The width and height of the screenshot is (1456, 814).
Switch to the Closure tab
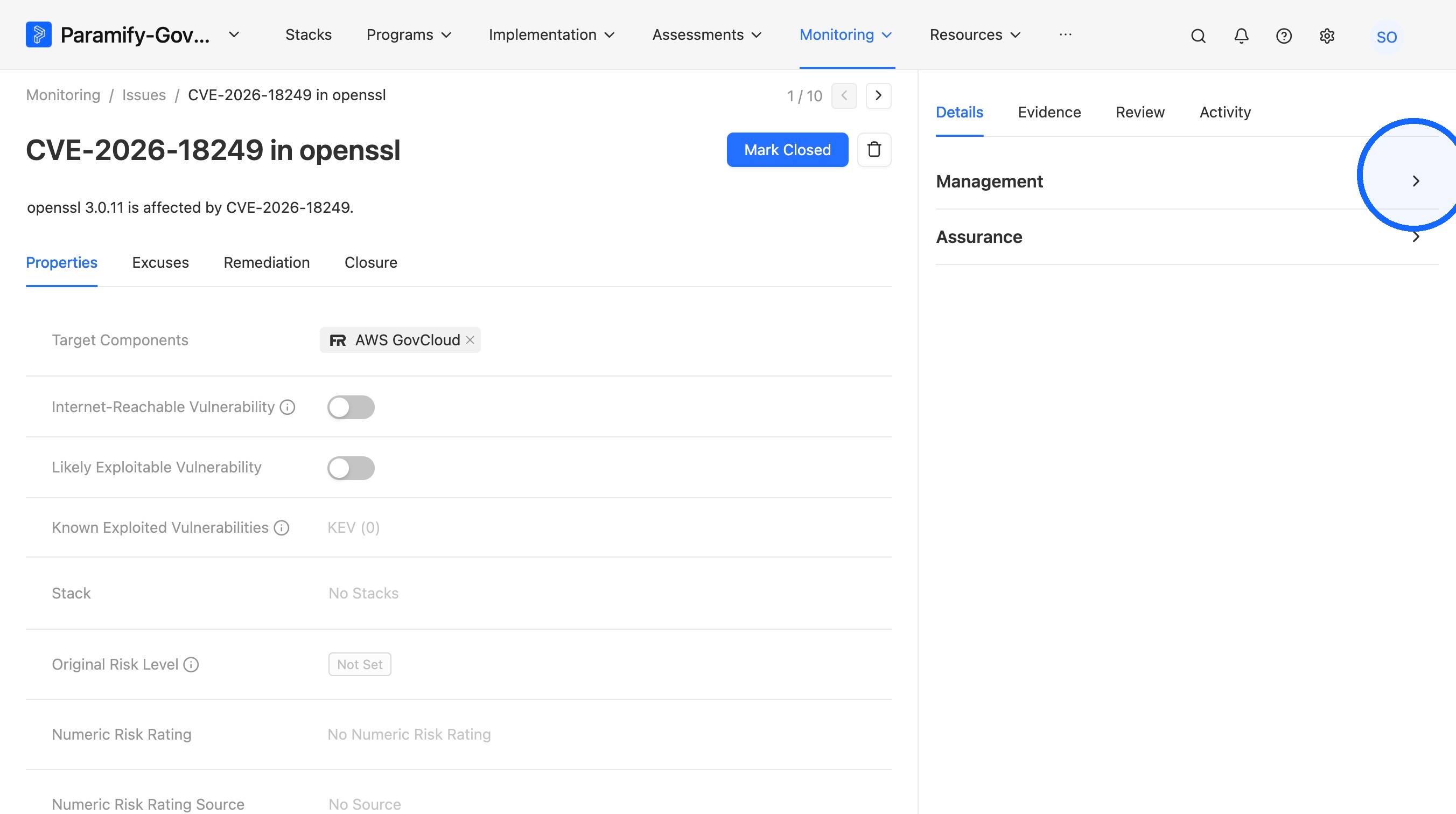(x=371, y=262)
